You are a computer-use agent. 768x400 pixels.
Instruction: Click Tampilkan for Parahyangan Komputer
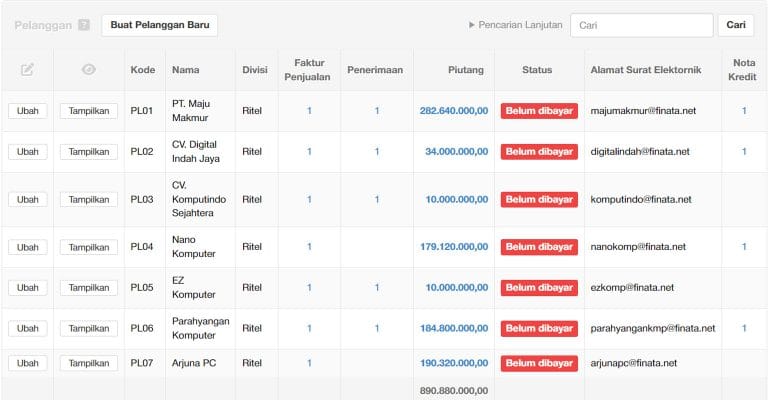[89, 328]
